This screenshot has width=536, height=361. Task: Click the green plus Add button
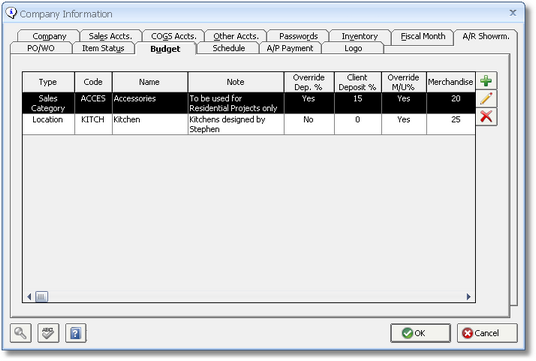(486, 81)
